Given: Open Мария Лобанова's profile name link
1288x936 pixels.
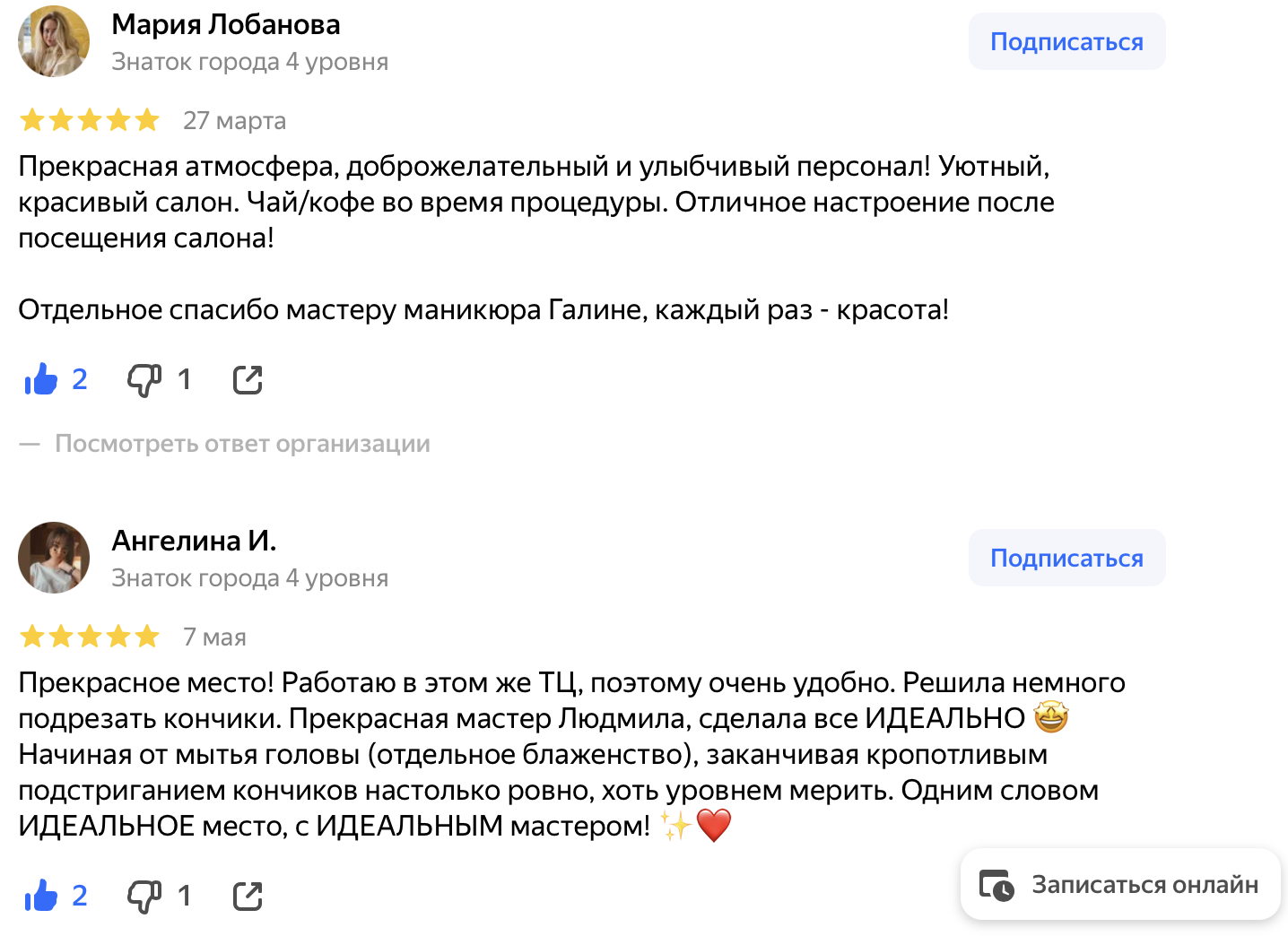Looking at the screenshot, I should click(x=226, y=25).
